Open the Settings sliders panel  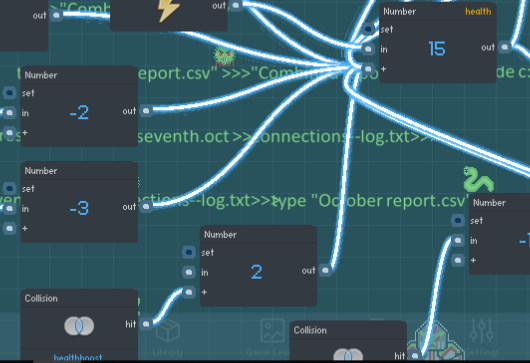point(482,338)
